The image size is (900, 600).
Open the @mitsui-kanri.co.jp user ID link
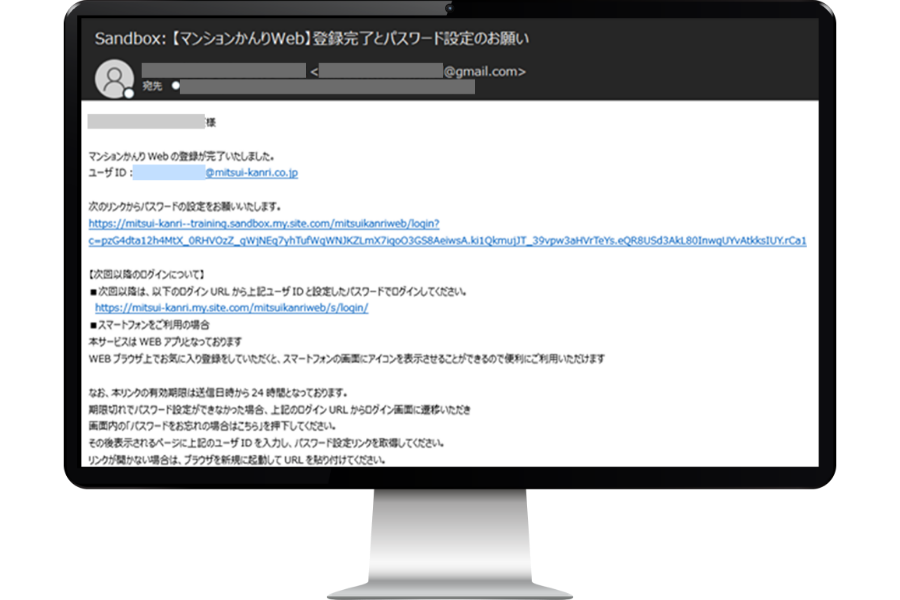click(251, 172)
